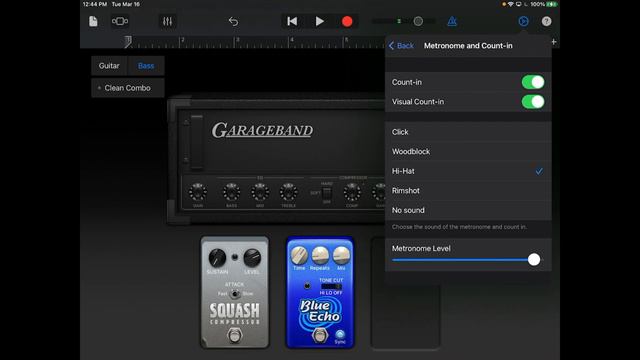This screenshot has height=360, width=640.
Task: Turn the amp Gain knob
Action: [198, 192]
